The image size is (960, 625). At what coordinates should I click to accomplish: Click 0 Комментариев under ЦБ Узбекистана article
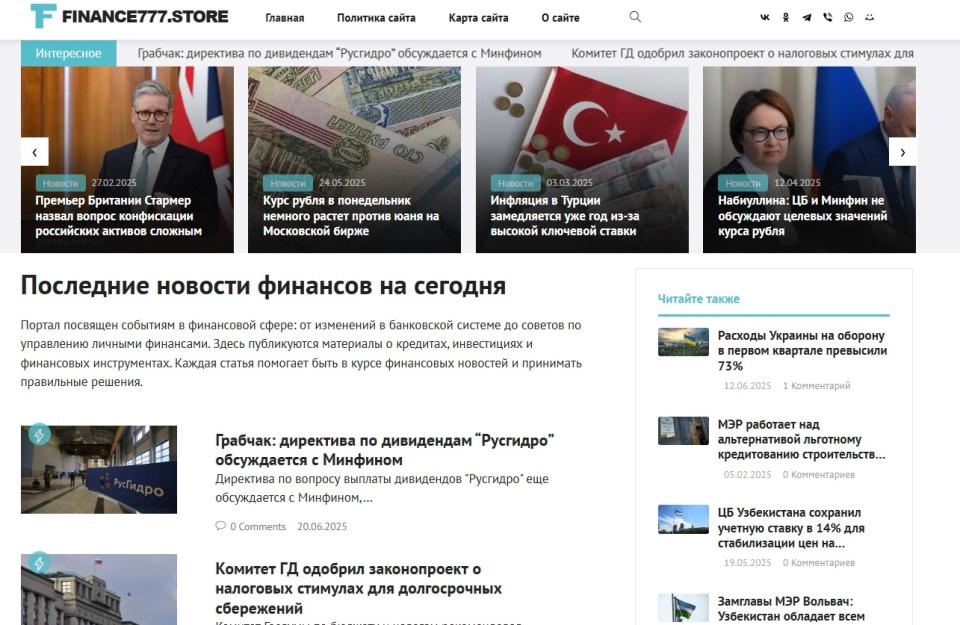(x=819, y=563)
